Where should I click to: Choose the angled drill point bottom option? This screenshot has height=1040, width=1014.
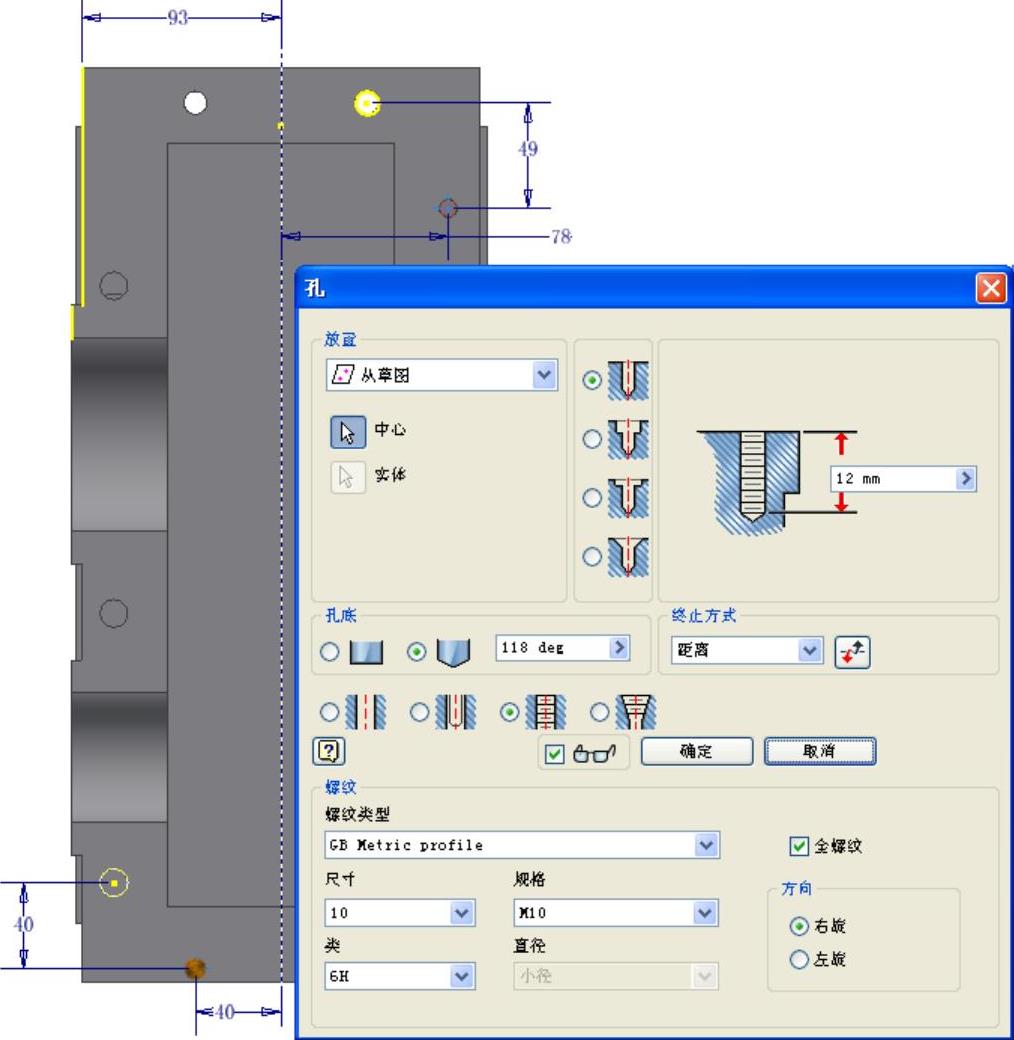pyautogui.click(x=416, y=652)
